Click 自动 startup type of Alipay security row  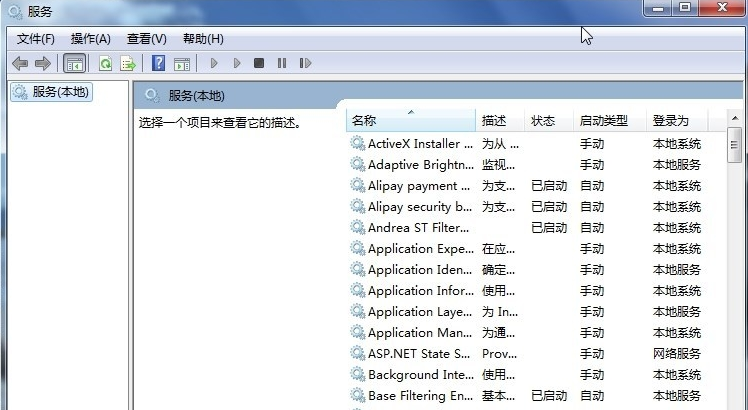(592, 206)
